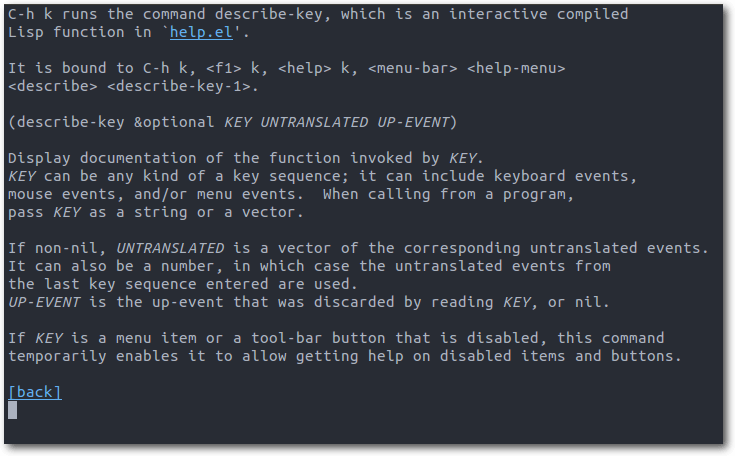Viewport: 735px width, 456px height.
Task: Click the <describe-key-1> binding text
Action: [x=179, y=87]
